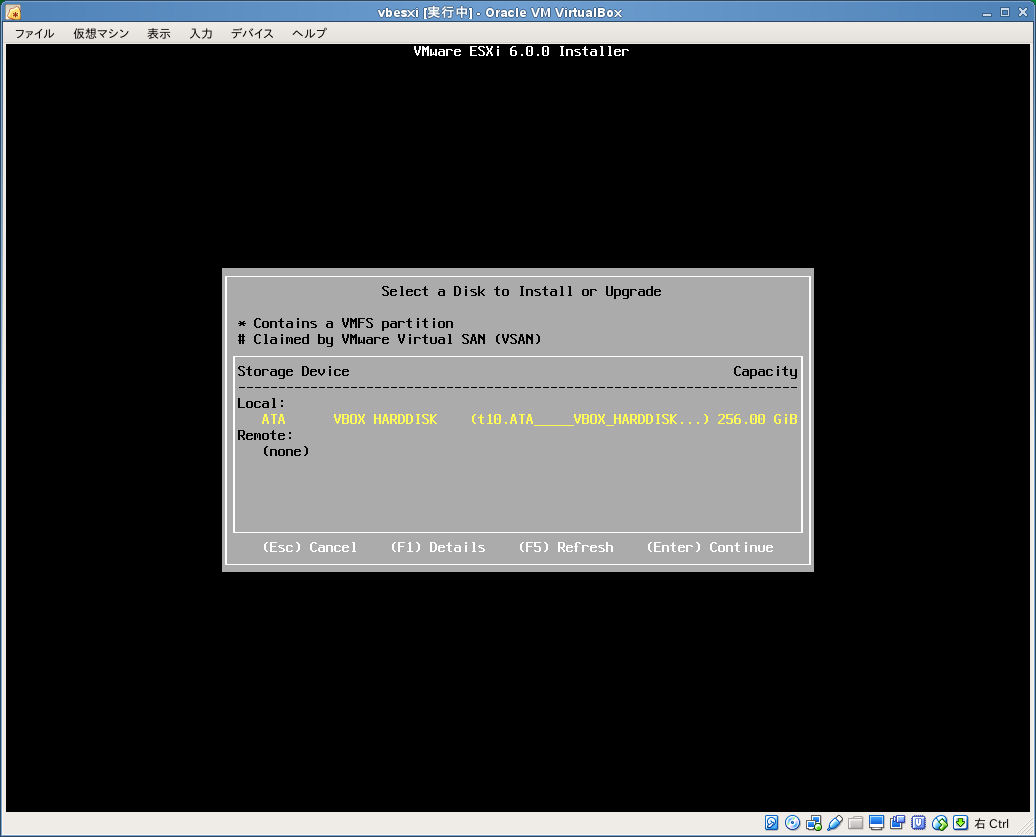The height and width of the screenshot is (837, 1036).
Task: Click the CPU virtualization status icon
Action: (x=918, y=822)
